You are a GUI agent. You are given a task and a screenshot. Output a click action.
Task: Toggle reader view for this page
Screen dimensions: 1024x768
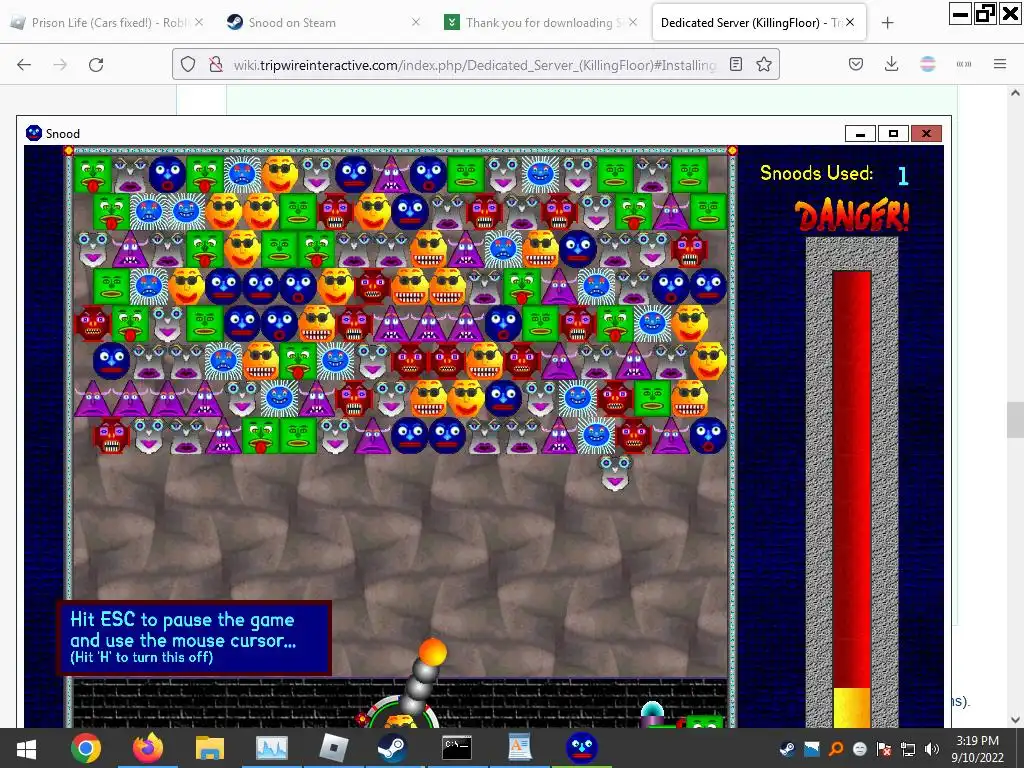736,65
